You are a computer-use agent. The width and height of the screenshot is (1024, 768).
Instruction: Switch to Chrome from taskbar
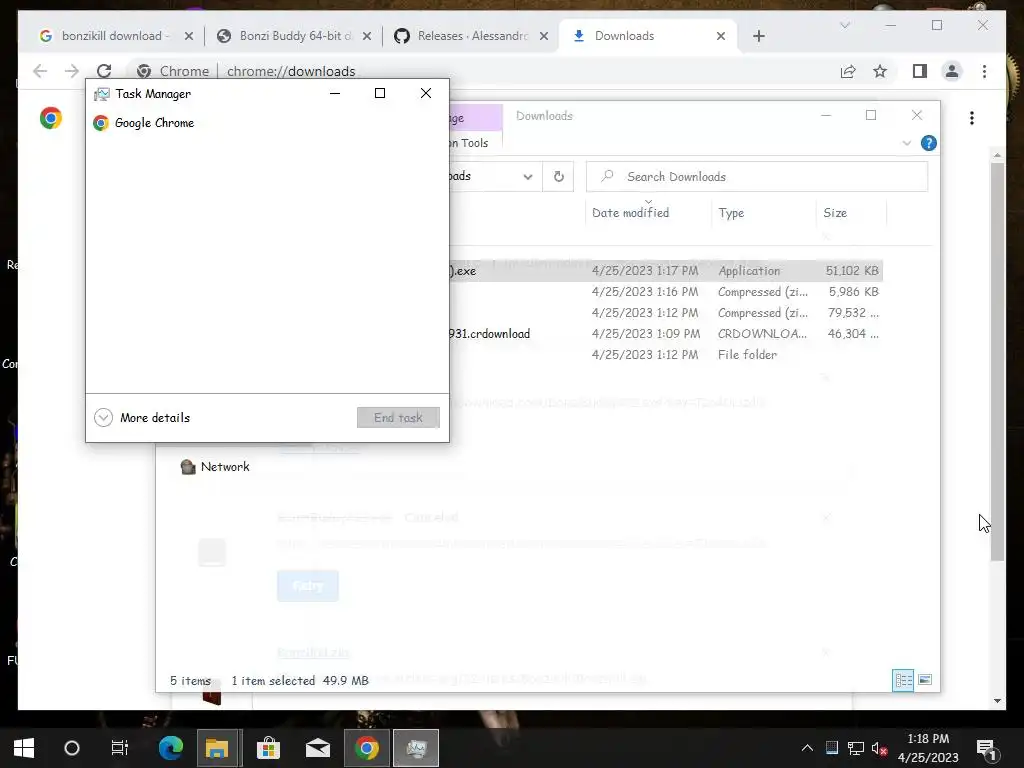[x=366, y=748]
